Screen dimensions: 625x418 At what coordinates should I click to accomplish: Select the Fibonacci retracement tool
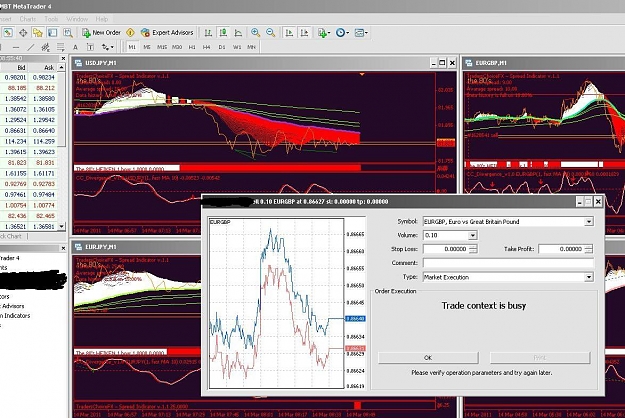[x=61, y=47]
